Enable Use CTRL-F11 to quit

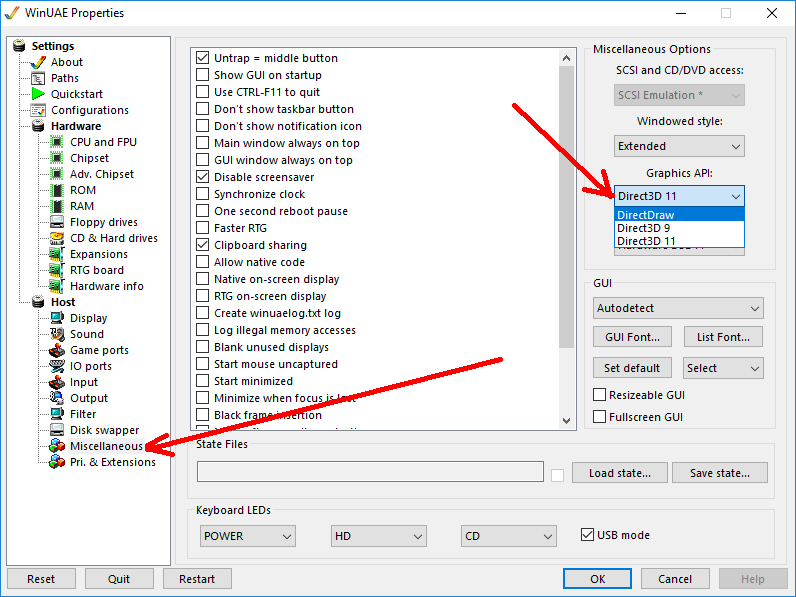(203, 92)
